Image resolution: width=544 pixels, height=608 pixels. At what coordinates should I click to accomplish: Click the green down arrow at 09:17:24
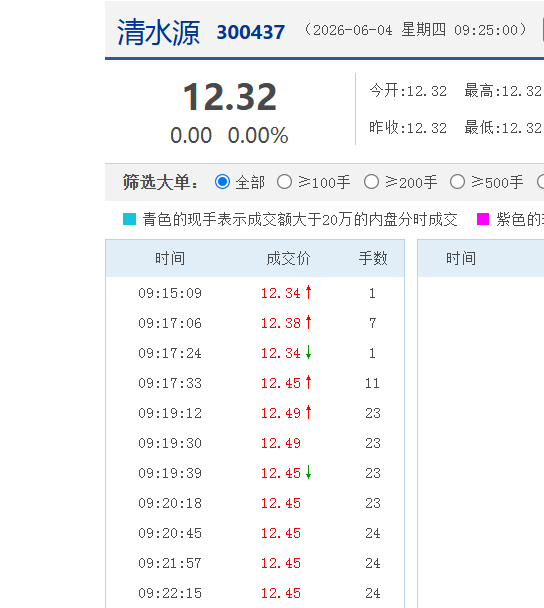[308, 352]
